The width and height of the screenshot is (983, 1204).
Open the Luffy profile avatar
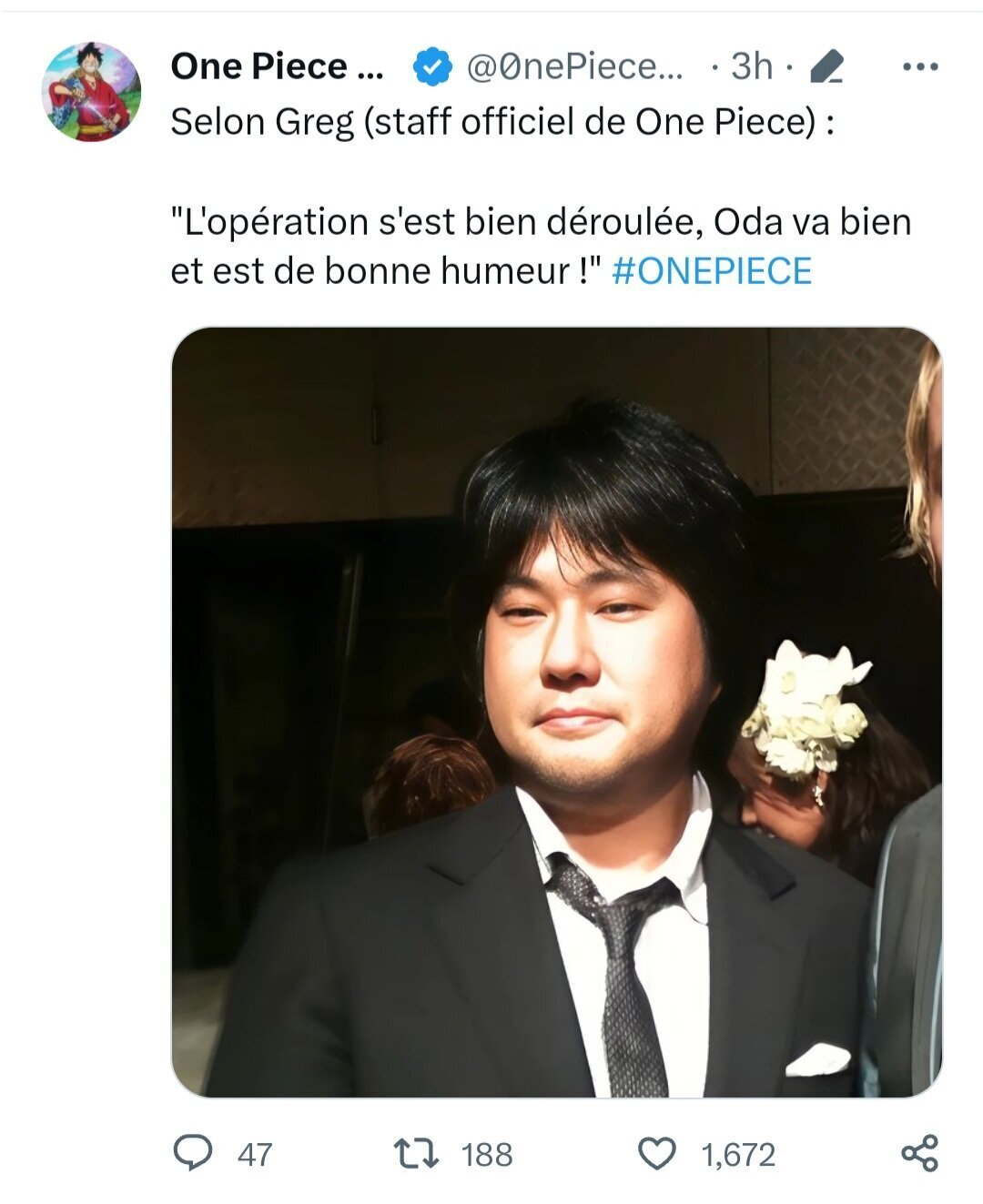(91, 92)
